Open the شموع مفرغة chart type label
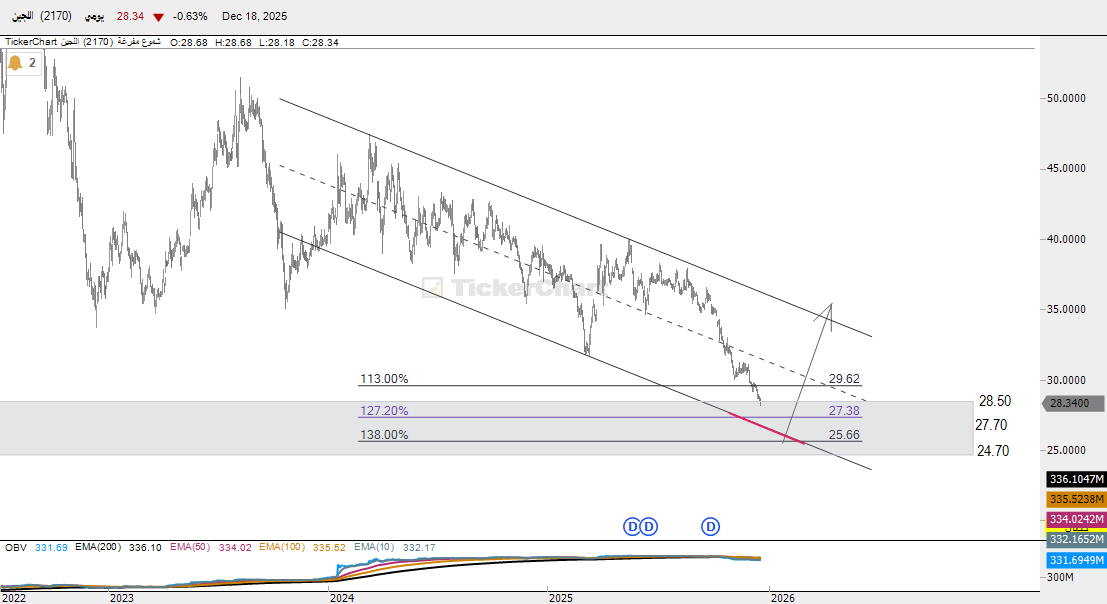 pos(140,42)
